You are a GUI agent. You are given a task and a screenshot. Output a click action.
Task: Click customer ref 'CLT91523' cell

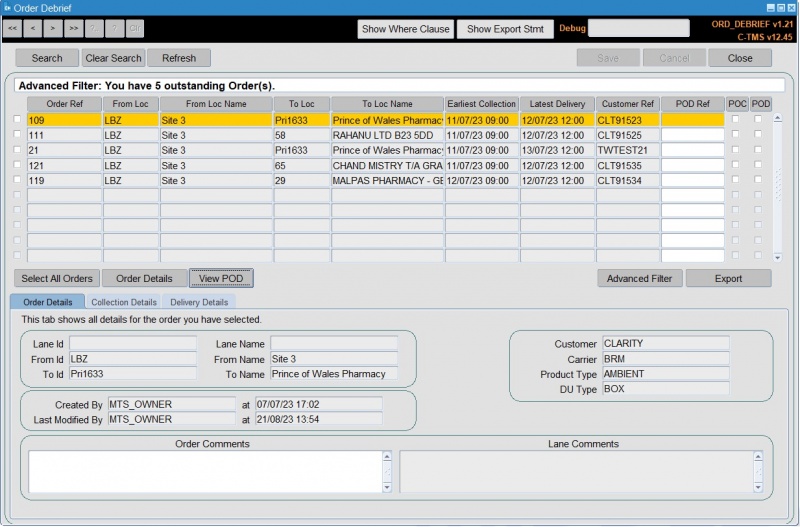click(628, 120)
